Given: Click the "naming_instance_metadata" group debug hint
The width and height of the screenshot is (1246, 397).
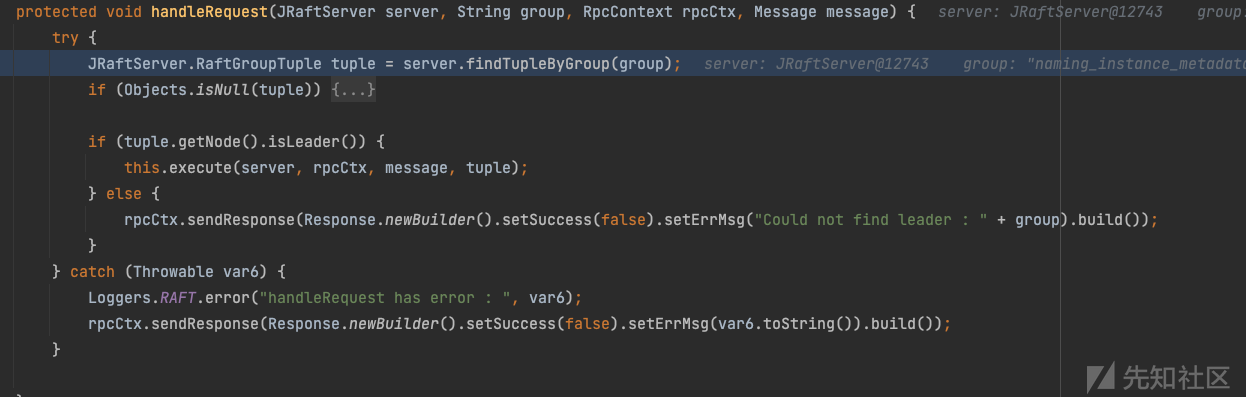Looking at the screenshot, I should pyautogui.click(x=1105, y=64).
